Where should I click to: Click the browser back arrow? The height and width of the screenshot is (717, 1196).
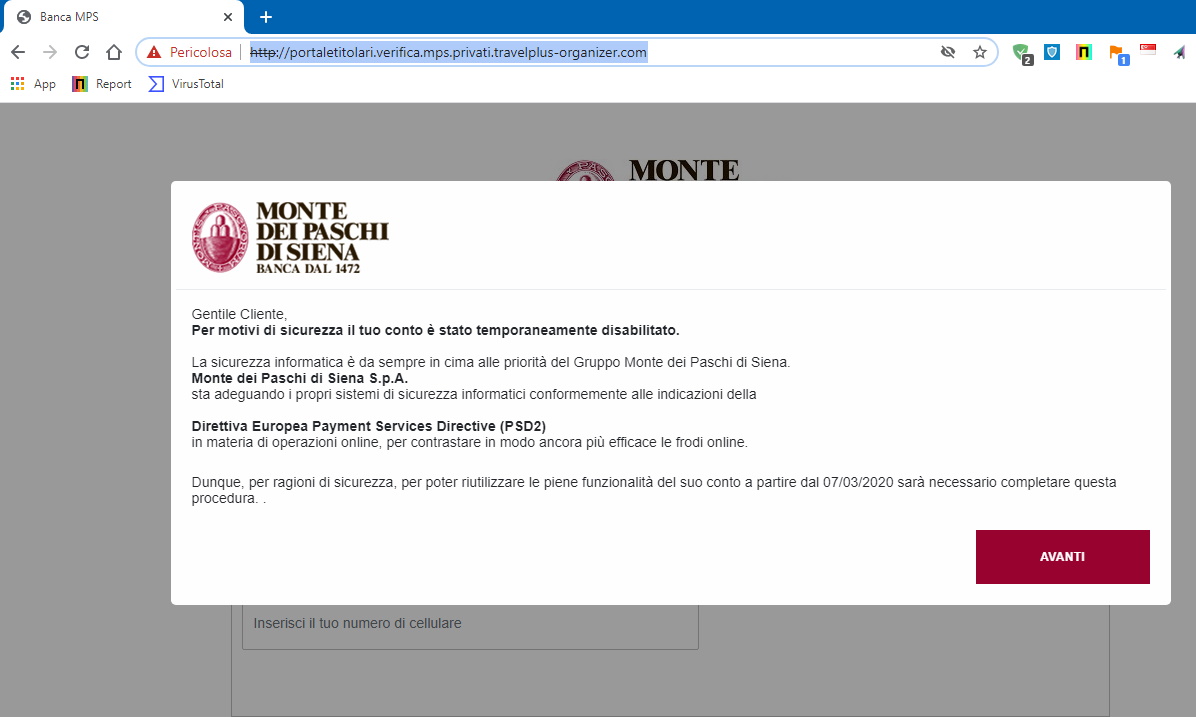pos(18,52)
